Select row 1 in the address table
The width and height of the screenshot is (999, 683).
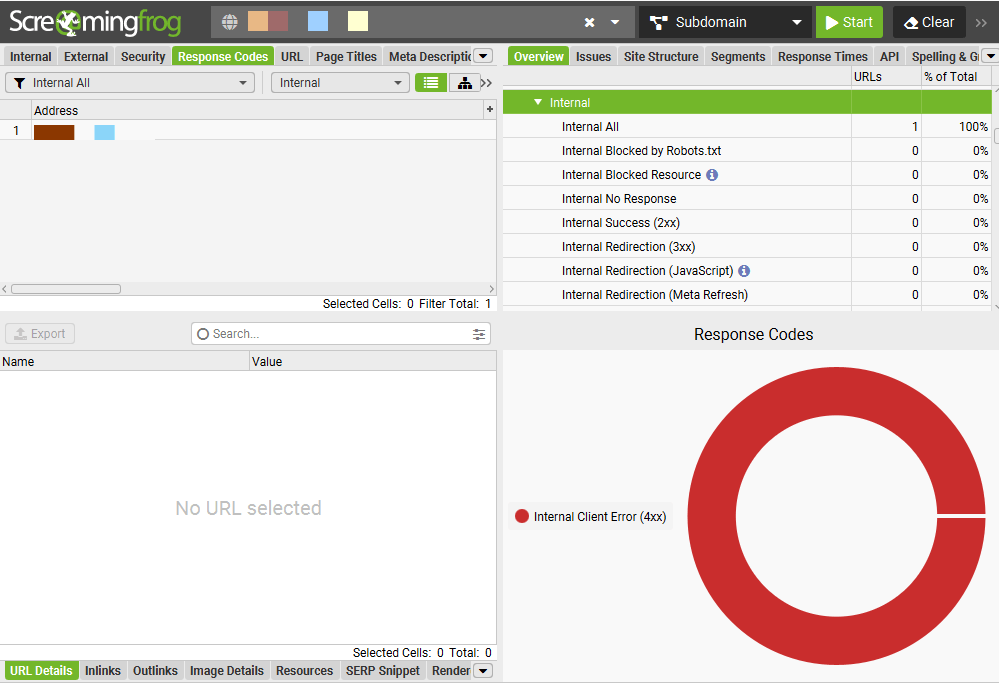248,131
